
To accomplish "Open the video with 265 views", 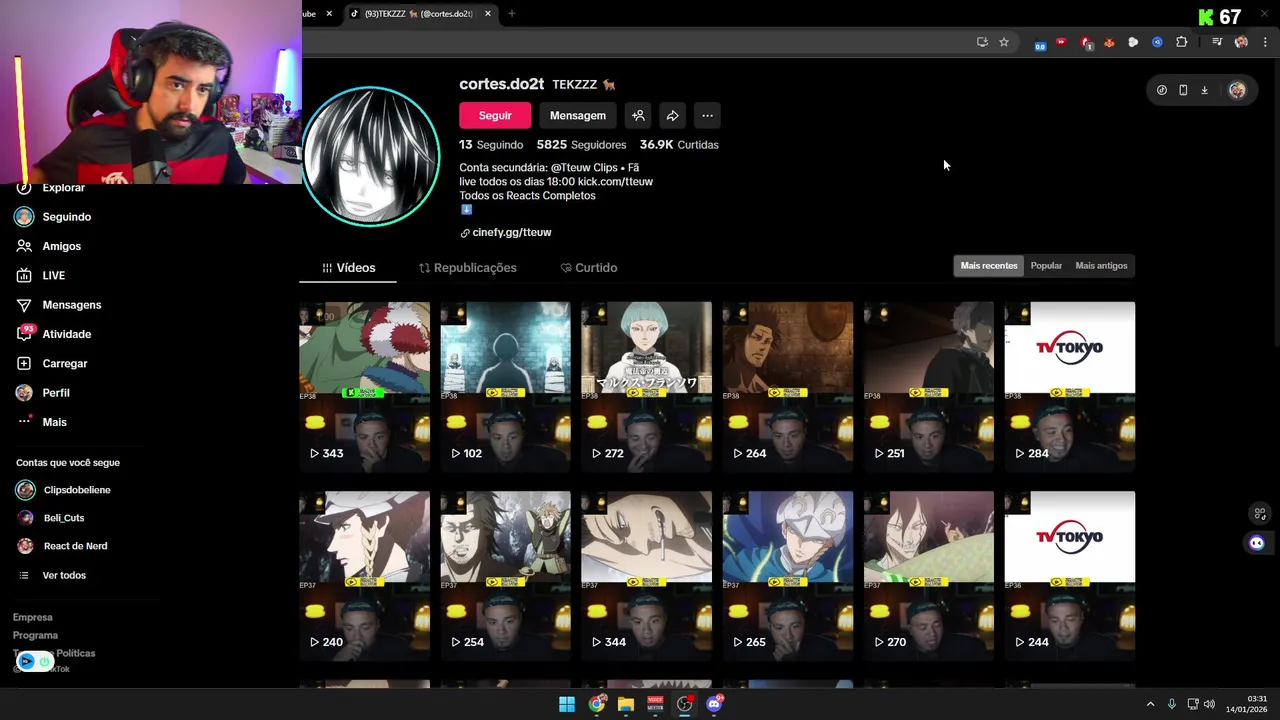I will [788, 575].
